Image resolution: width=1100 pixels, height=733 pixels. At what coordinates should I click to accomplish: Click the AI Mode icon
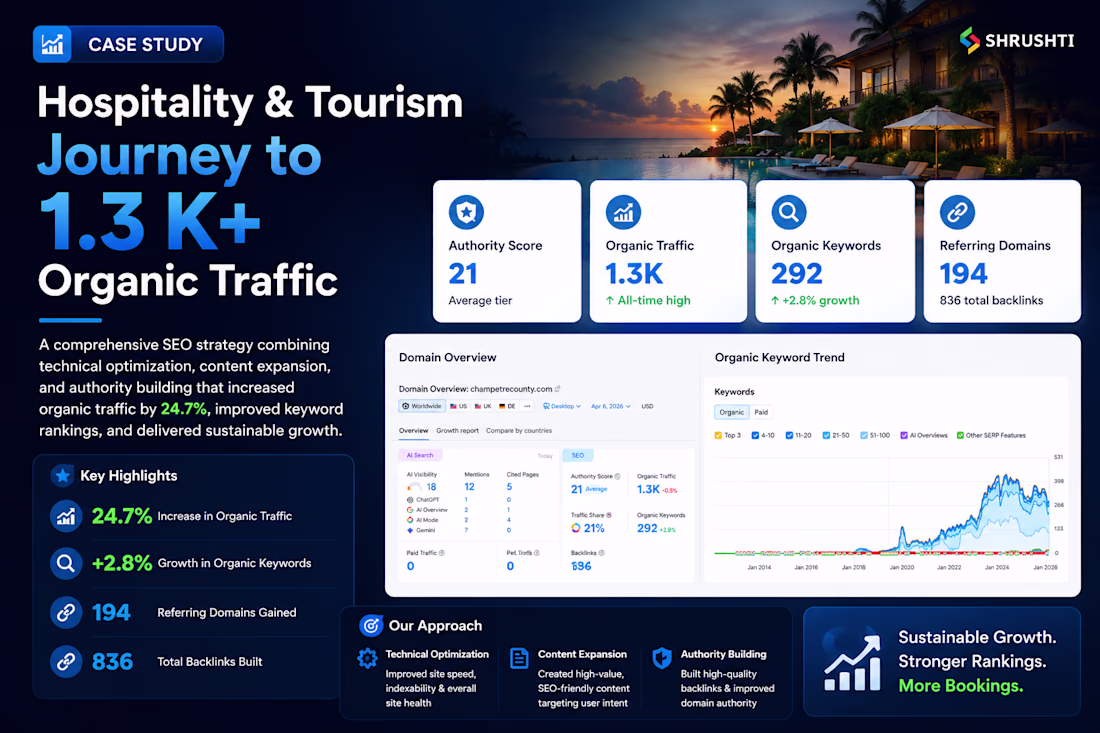tap(410, 520)
